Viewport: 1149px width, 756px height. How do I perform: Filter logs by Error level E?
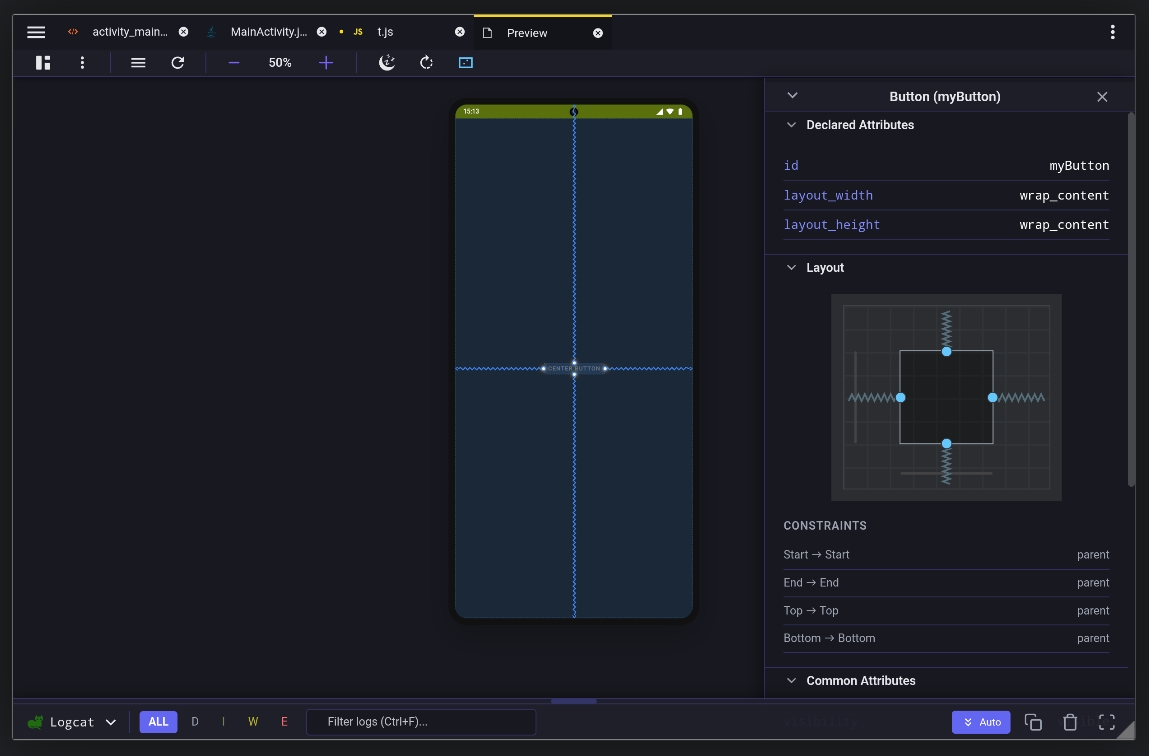(284, 722)
